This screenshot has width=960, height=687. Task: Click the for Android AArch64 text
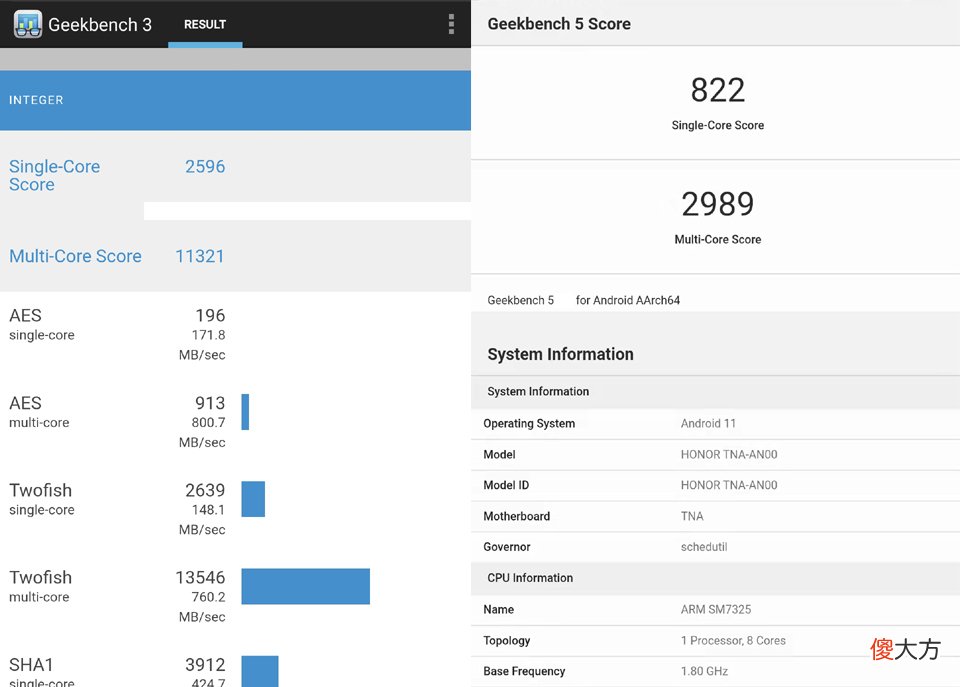pos(628,300)
